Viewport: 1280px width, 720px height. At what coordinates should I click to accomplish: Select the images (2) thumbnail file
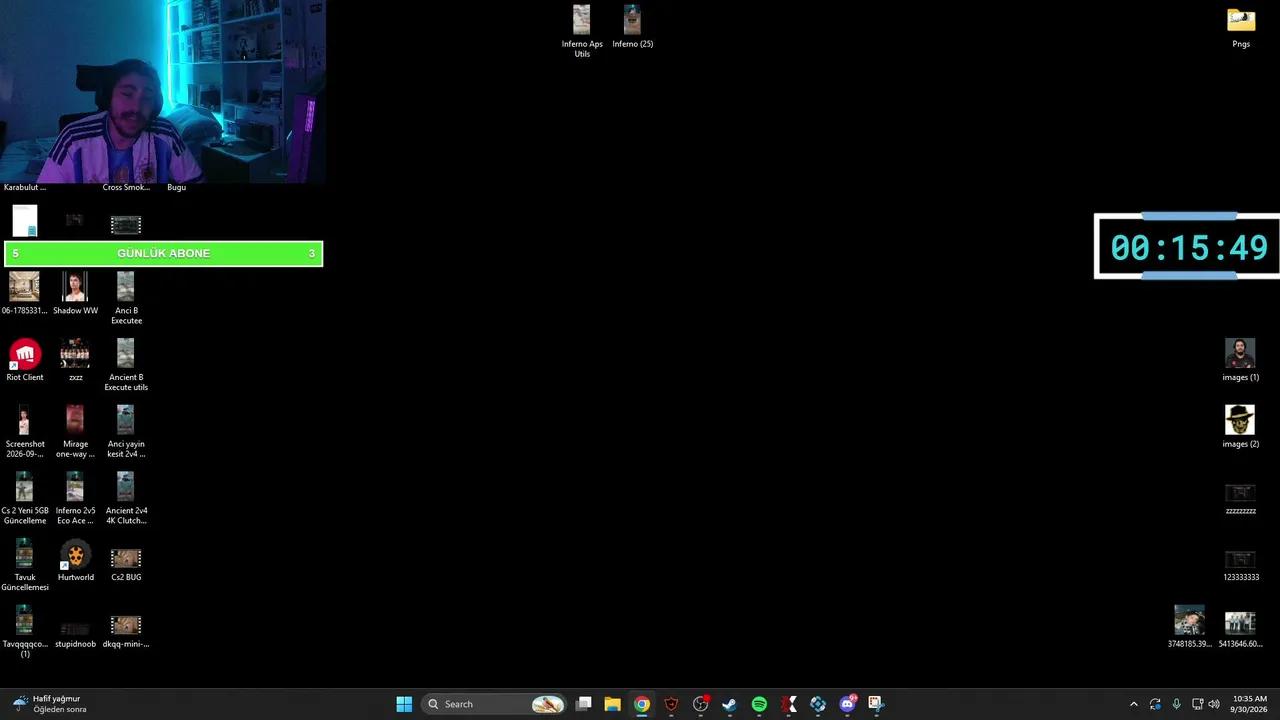coord(1240,427)
